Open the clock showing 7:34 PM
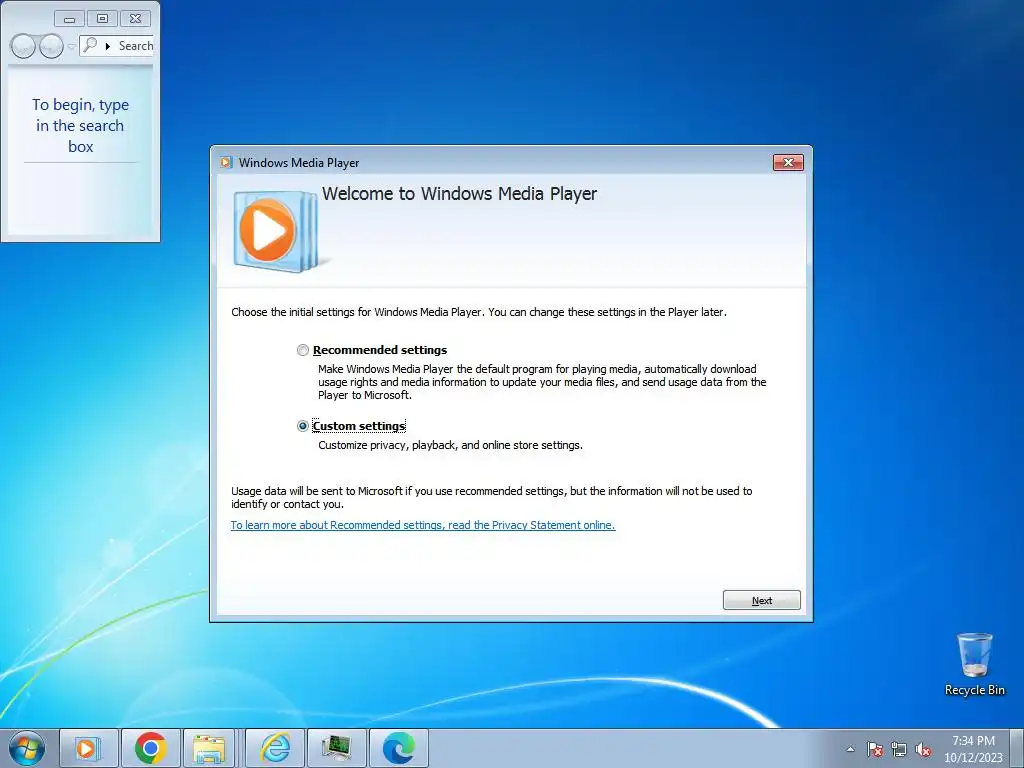Image resolution: width=1024 pixels, height=768 pixels. point(973,749)
